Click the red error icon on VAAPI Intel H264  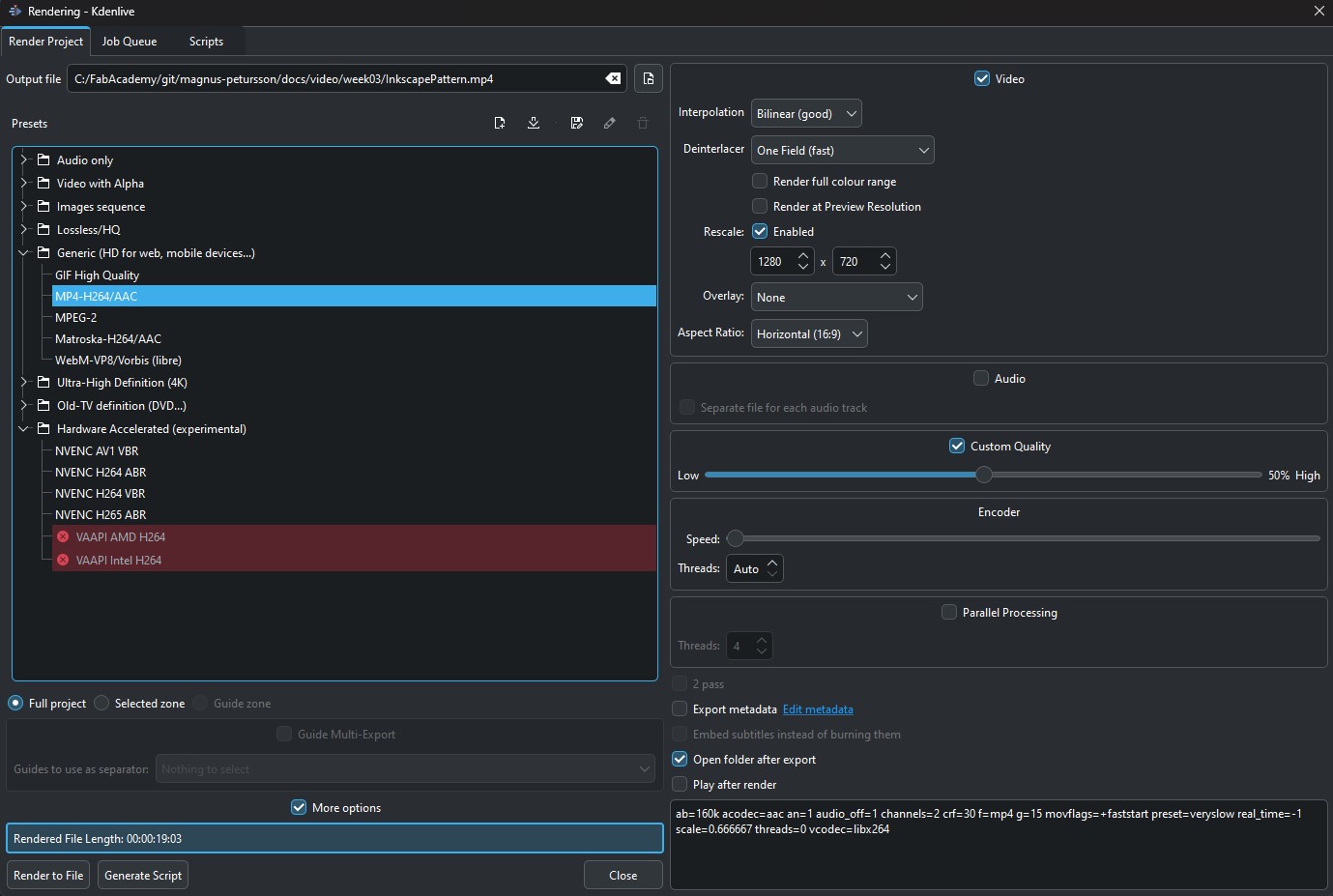(63, 560)
